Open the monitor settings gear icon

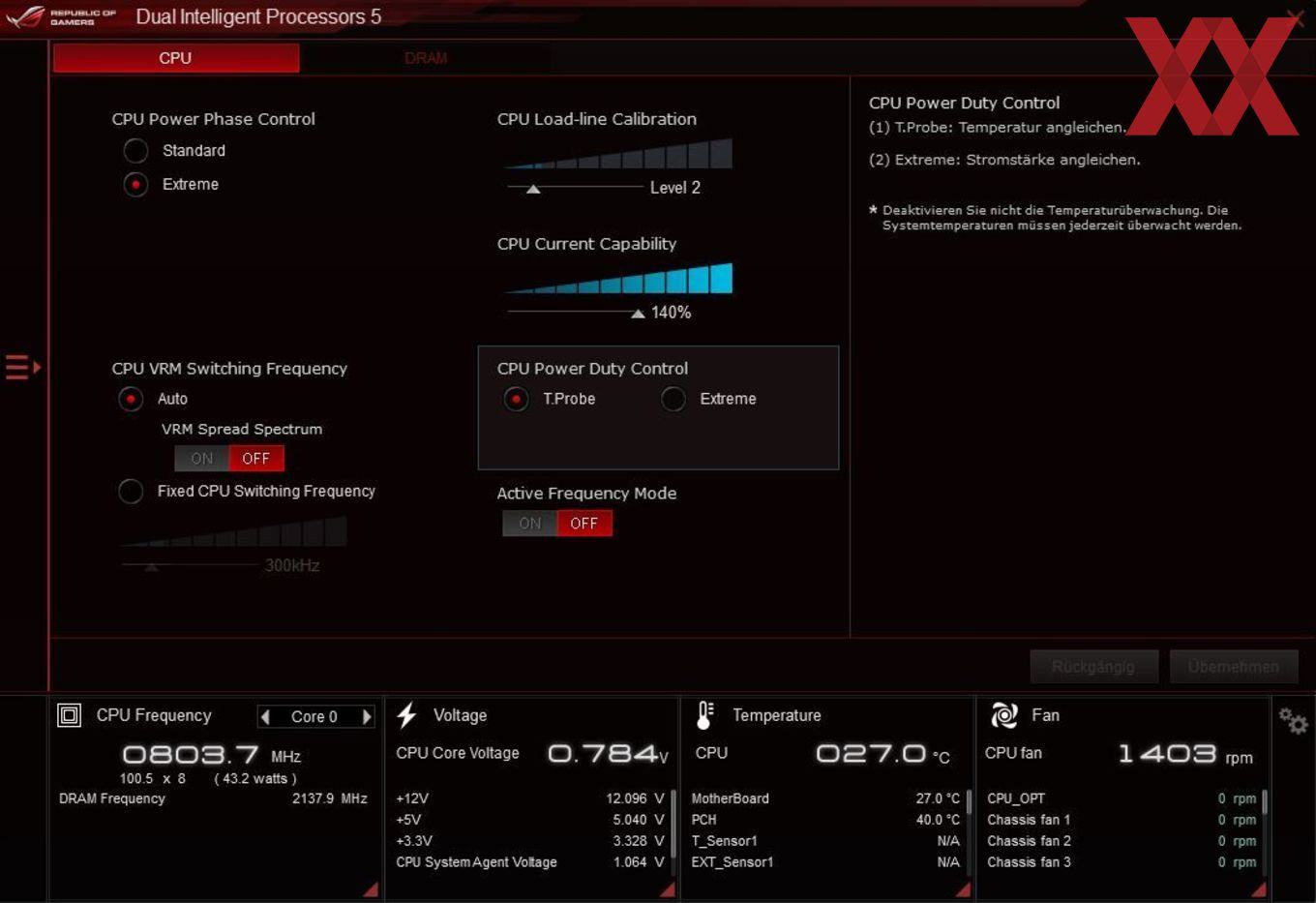(1293, 721)
